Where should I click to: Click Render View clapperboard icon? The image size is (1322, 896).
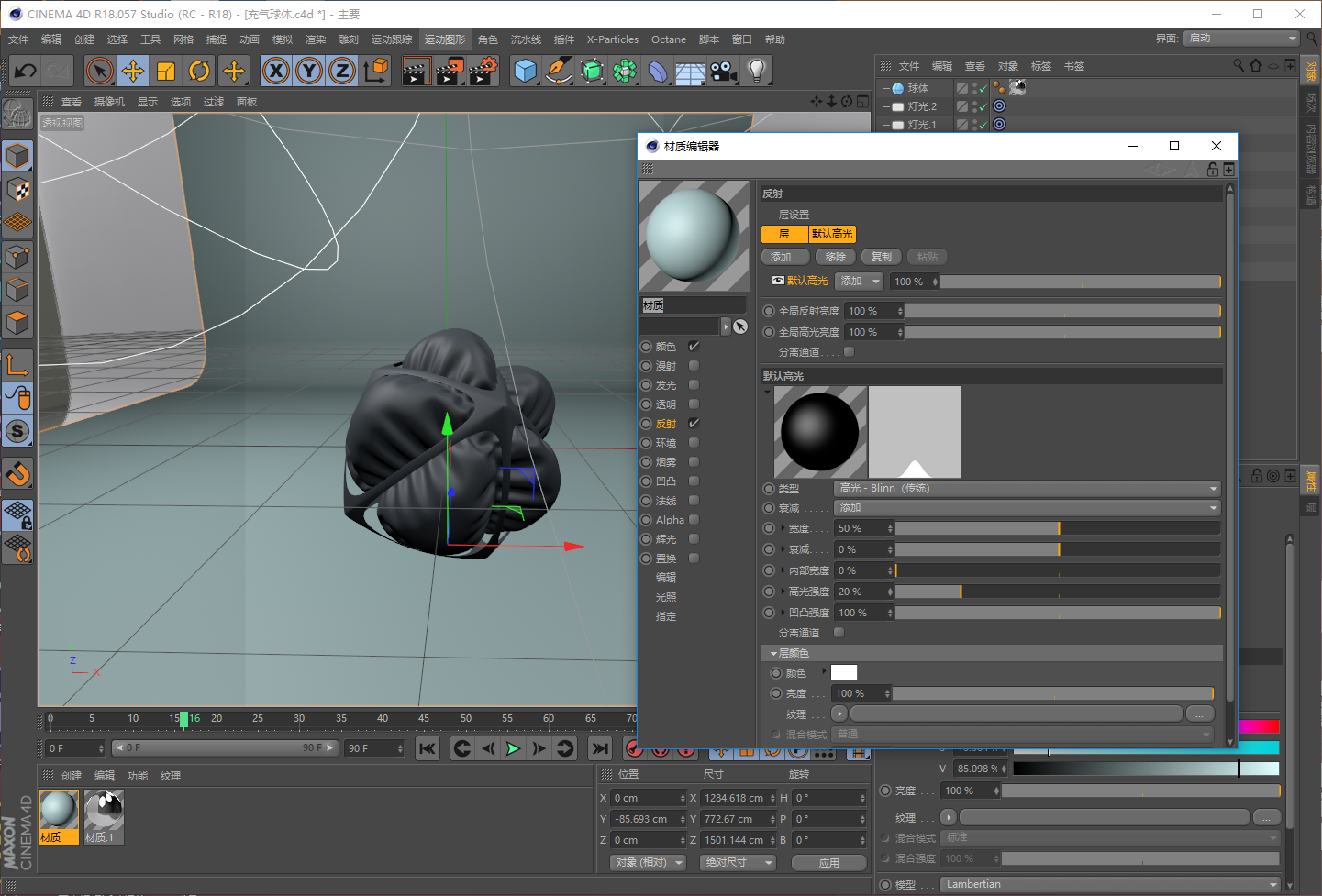click(417, 71)
